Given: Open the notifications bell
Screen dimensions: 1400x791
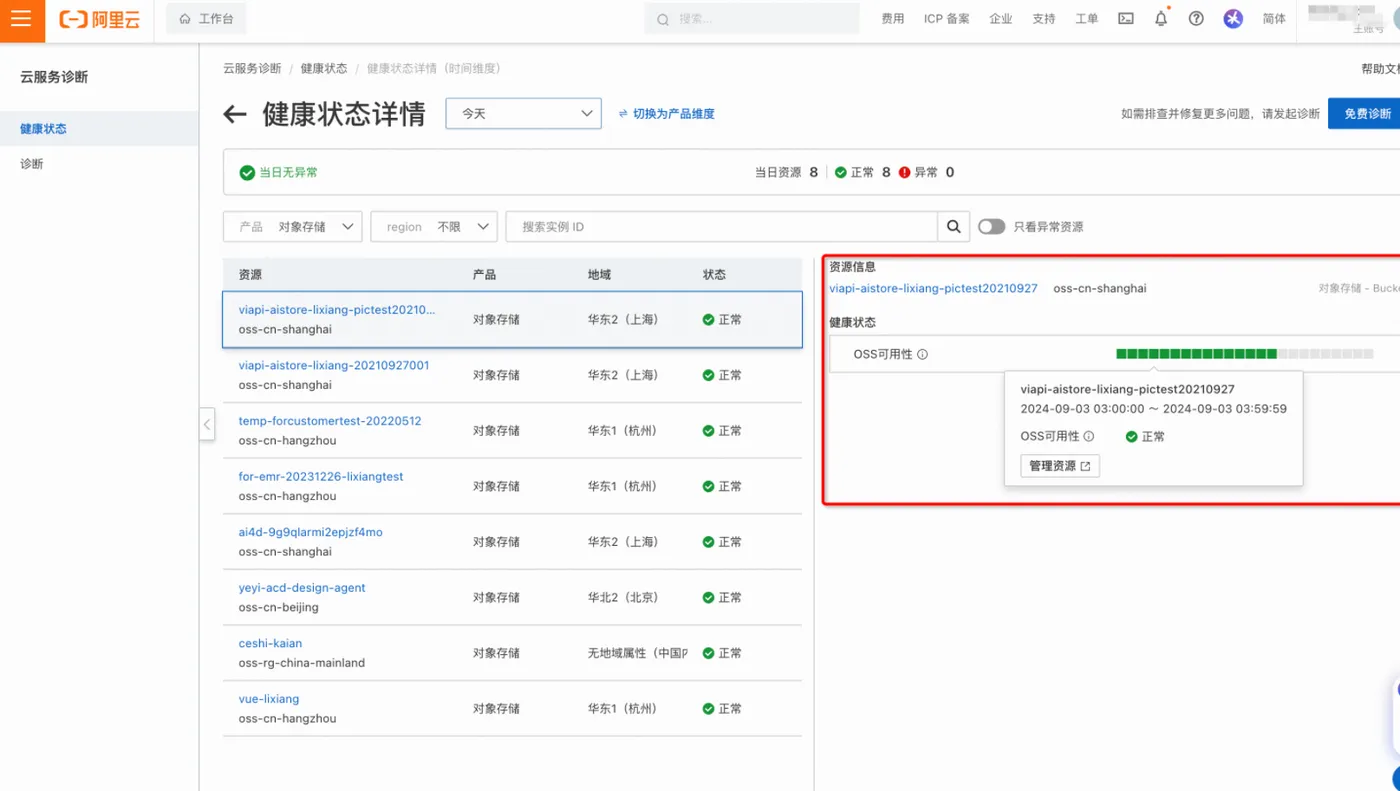Looking at the screenshot, I should click(1161, 18).
